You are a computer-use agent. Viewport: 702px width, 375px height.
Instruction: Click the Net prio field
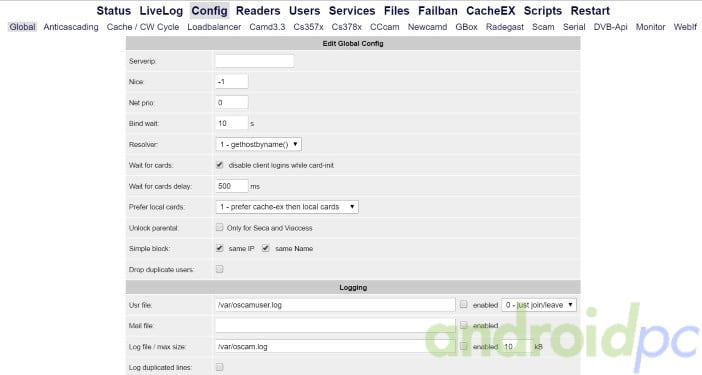pos(231,102)
